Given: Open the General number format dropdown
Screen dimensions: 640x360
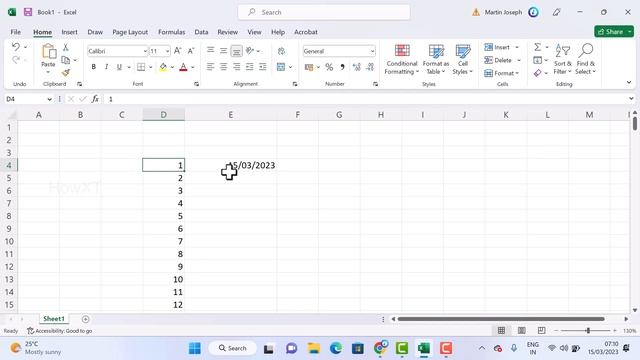Looking at the screenshot, I should click(x=372, y=51).
